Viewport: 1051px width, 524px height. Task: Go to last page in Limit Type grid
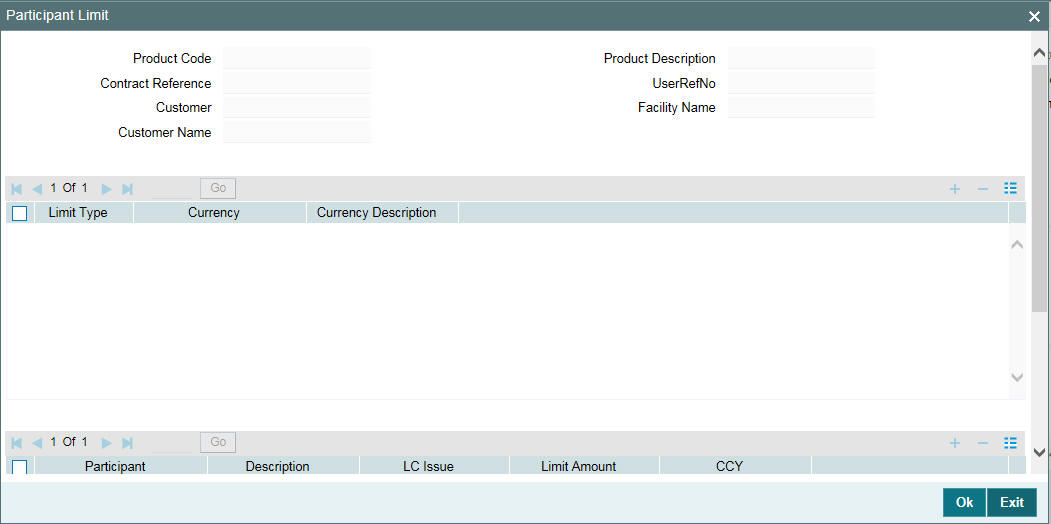pos(127,189)
